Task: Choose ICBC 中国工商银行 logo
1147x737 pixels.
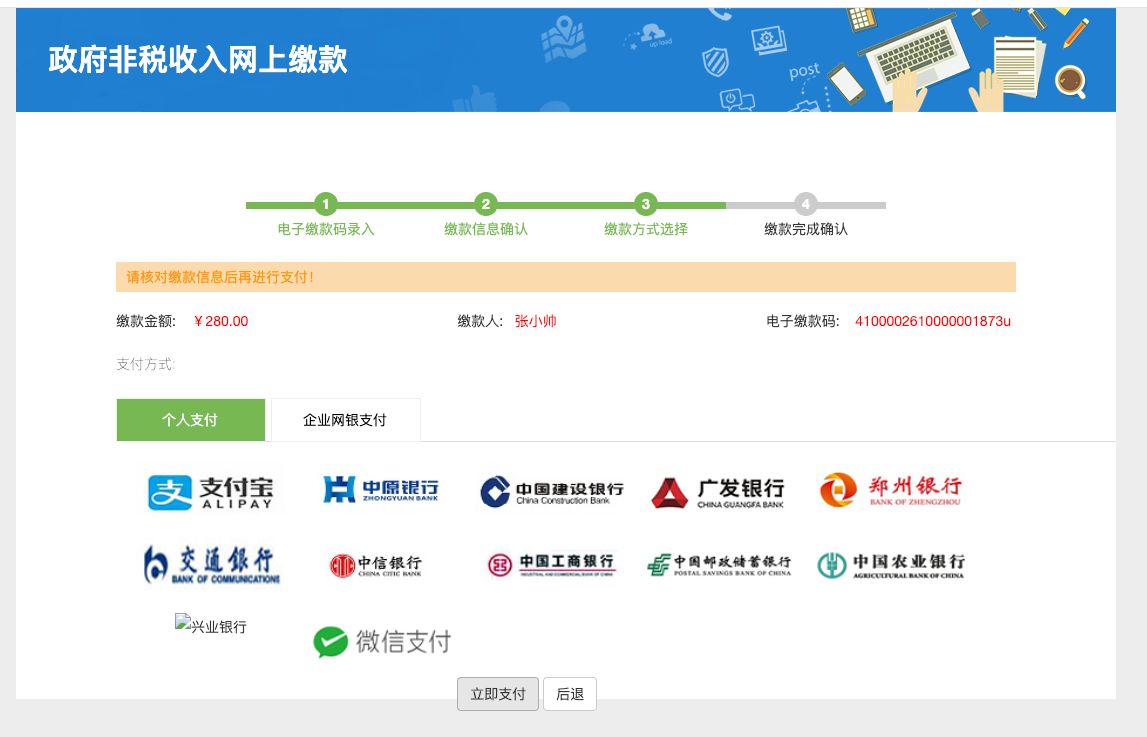Action: coord(552,564)
